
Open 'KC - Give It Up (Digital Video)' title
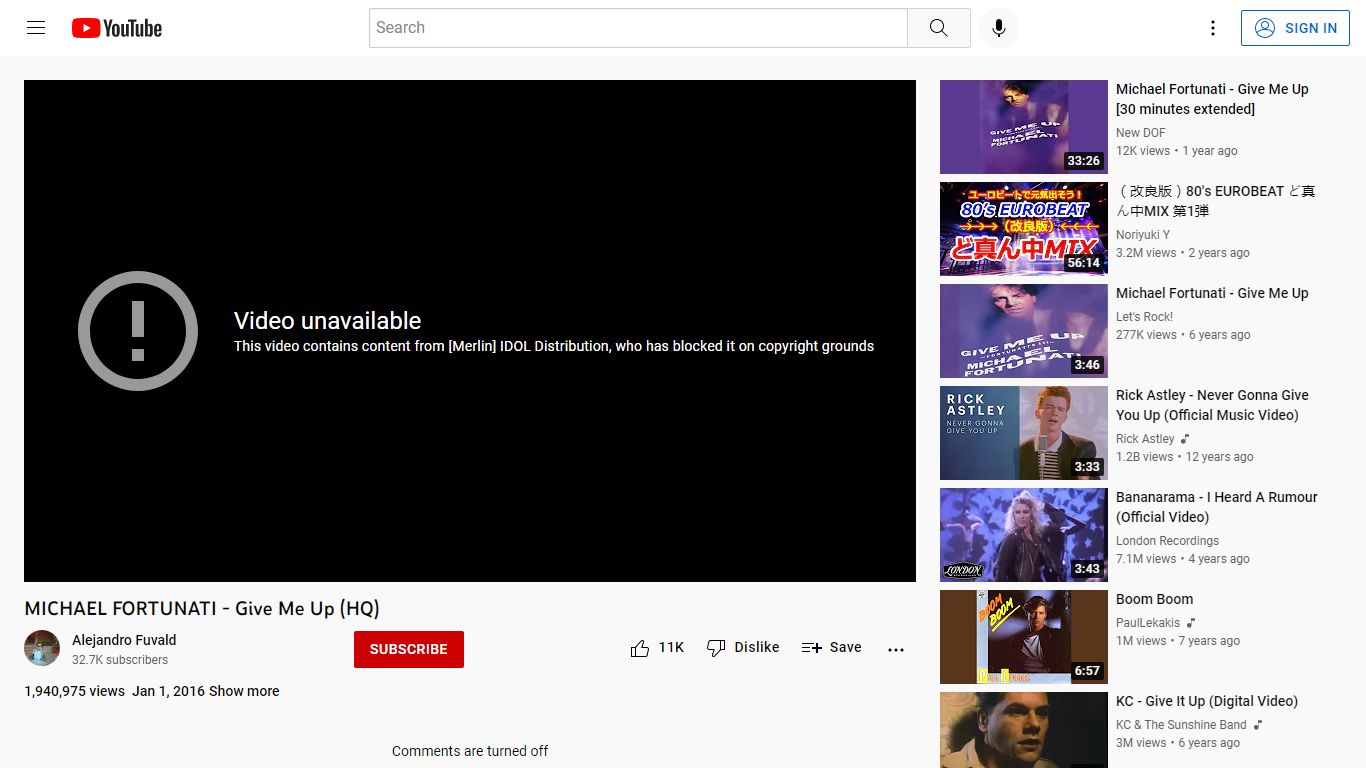coord(1207,701)
